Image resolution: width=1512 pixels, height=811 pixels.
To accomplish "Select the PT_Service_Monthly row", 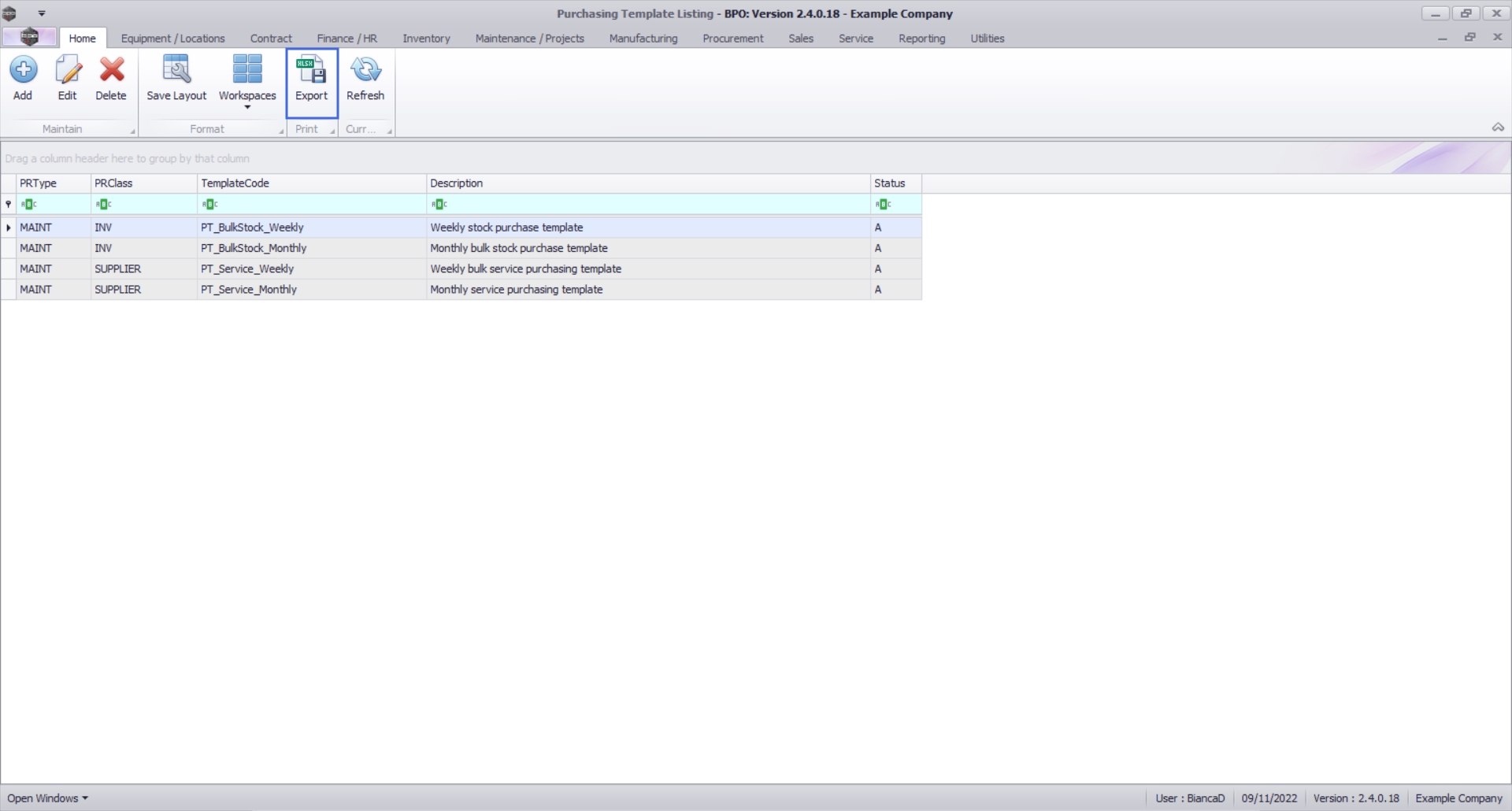I will tap(461, 290).
